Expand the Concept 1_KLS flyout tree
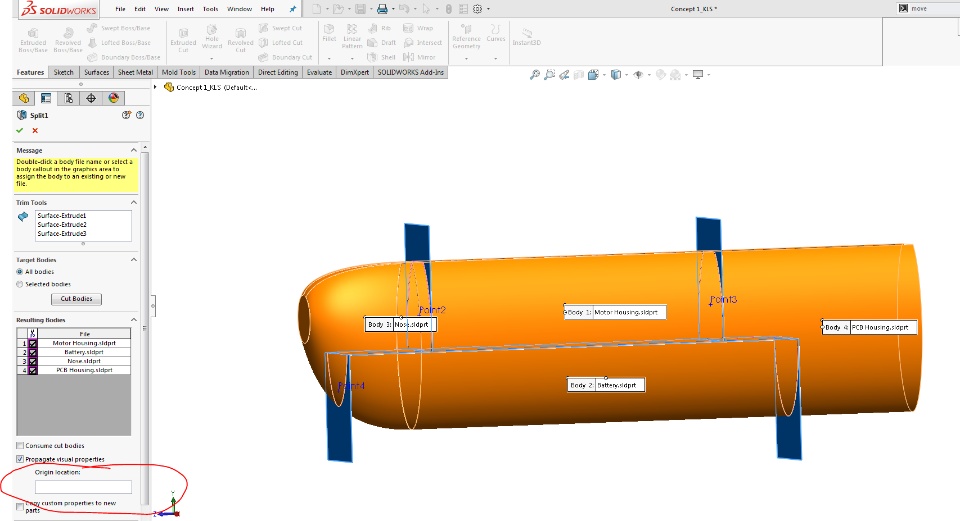Screen dimensions: 960x521 click(x=157, y=87)
